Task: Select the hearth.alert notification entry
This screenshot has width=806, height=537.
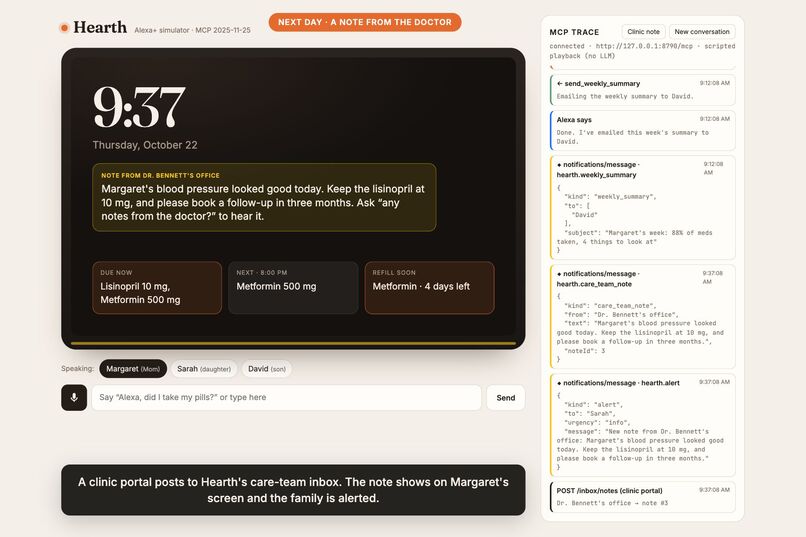Action: coord(643,425)
